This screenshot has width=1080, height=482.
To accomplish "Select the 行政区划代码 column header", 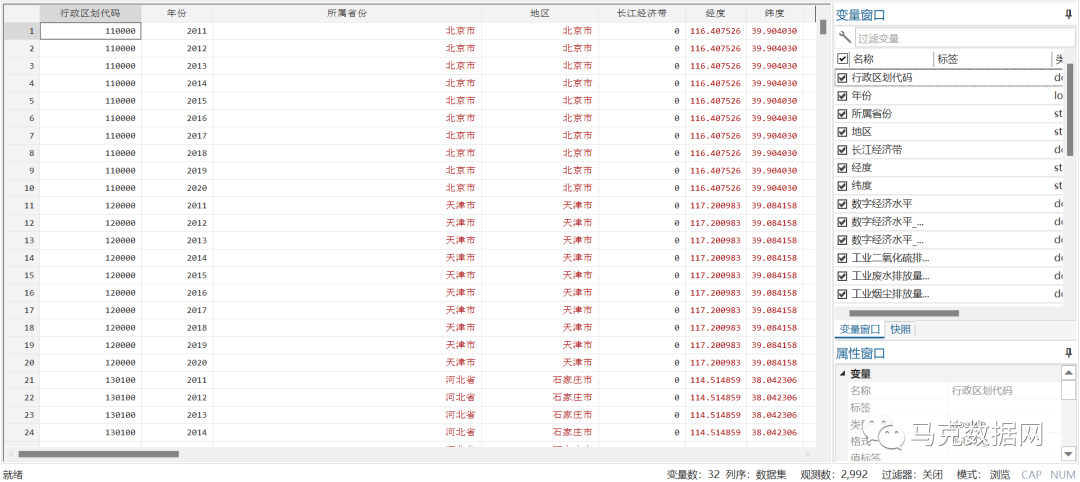I will tap(91, 14).
